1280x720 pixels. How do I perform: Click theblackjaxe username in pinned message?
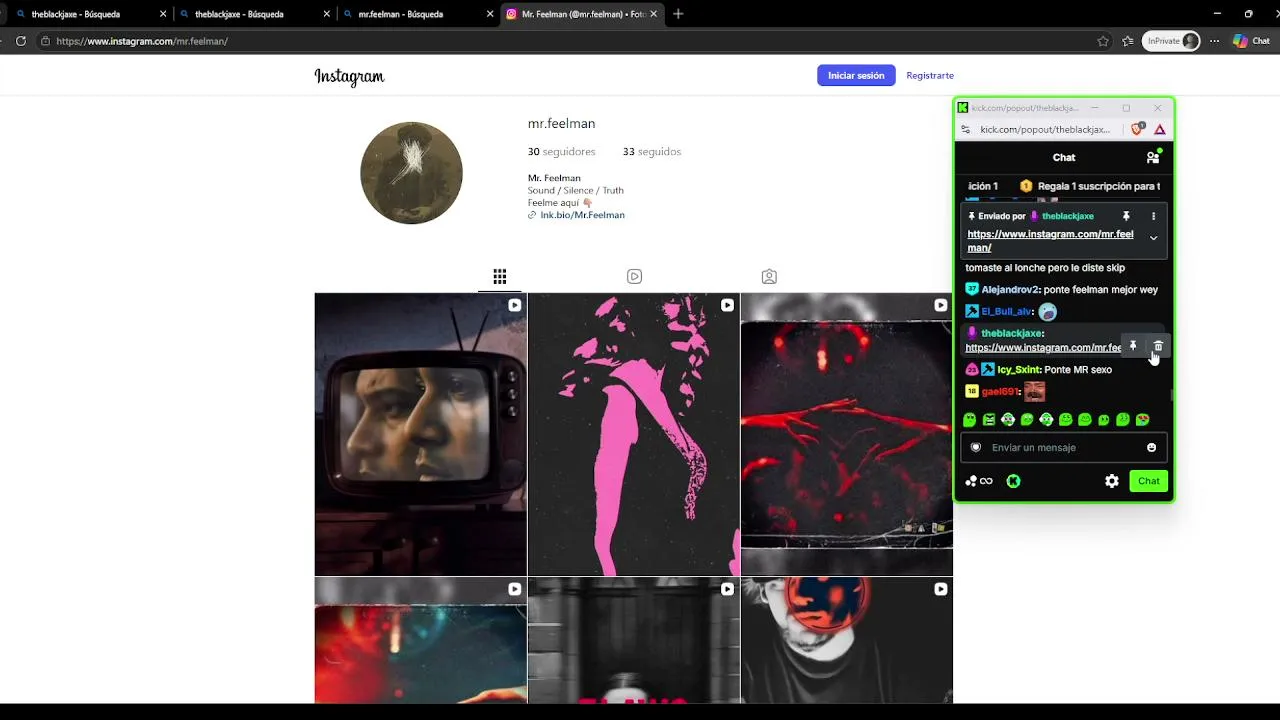[1068, 216]
